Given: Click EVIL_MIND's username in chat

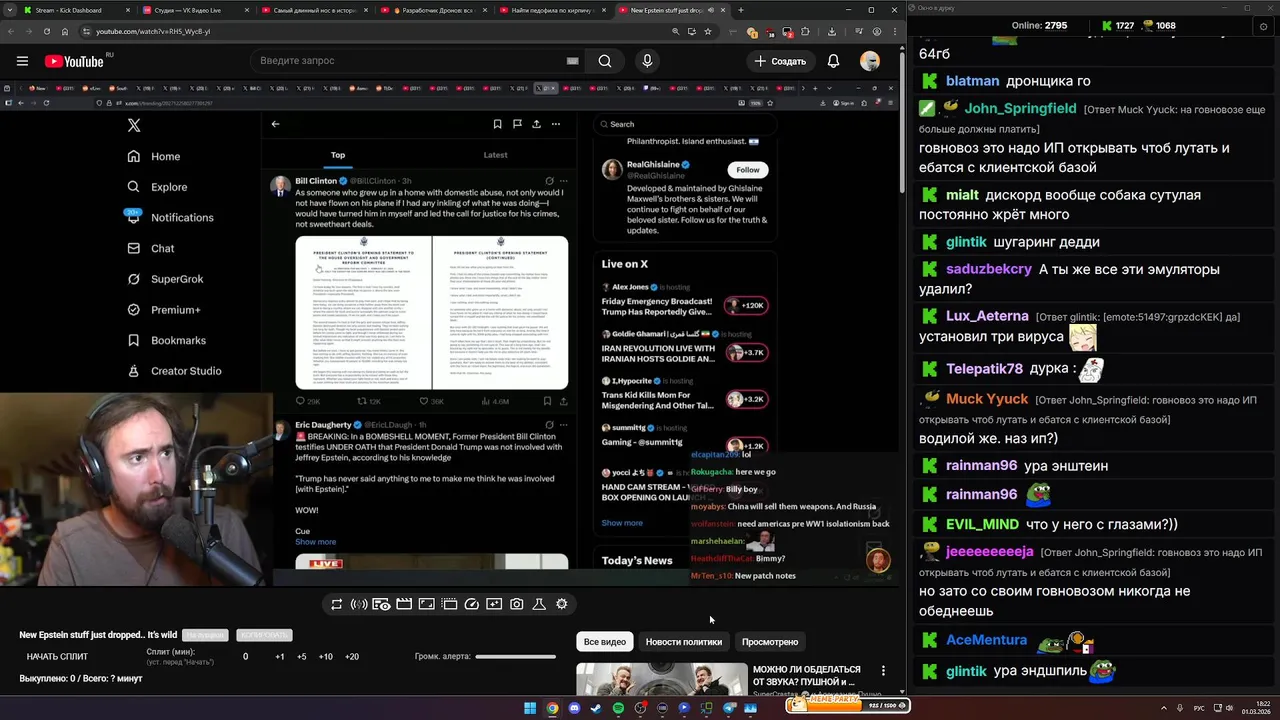Looking at the screenshot, I should coord(983,524).
